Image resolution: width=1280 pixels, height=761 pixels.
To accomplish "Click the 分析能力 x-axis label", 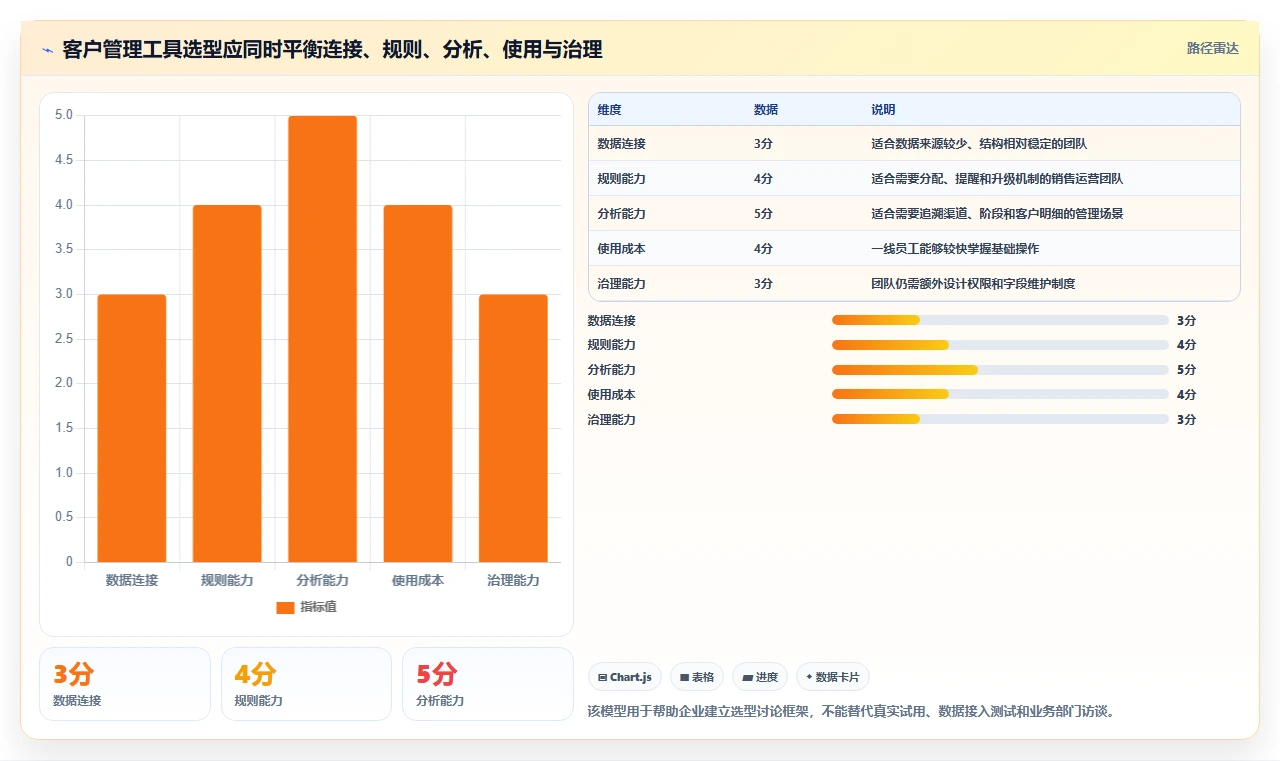I will tap(322, 580).
